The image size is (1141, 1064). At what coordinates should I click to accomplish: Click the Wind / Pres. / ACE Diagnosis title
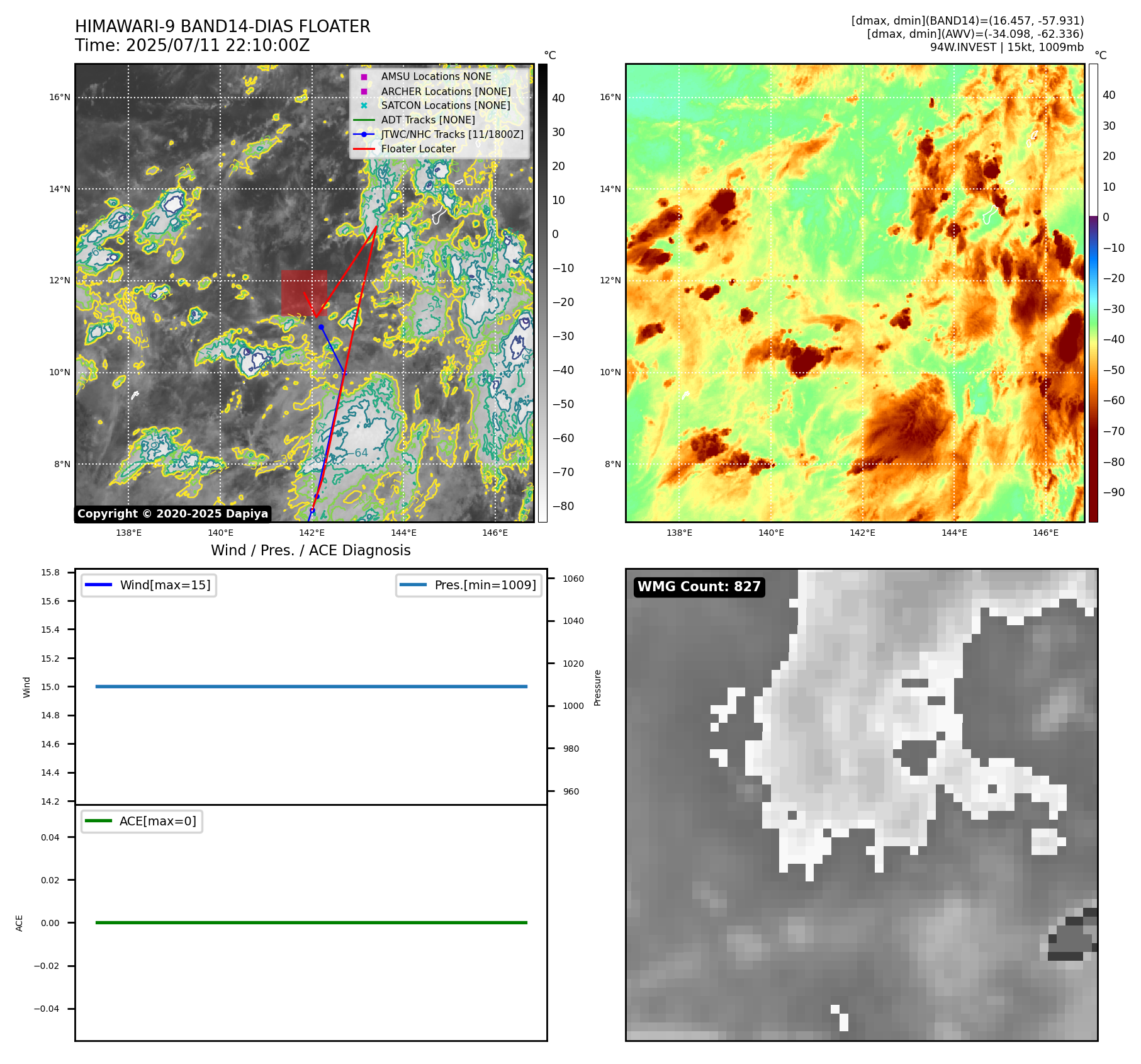[310, 550]
